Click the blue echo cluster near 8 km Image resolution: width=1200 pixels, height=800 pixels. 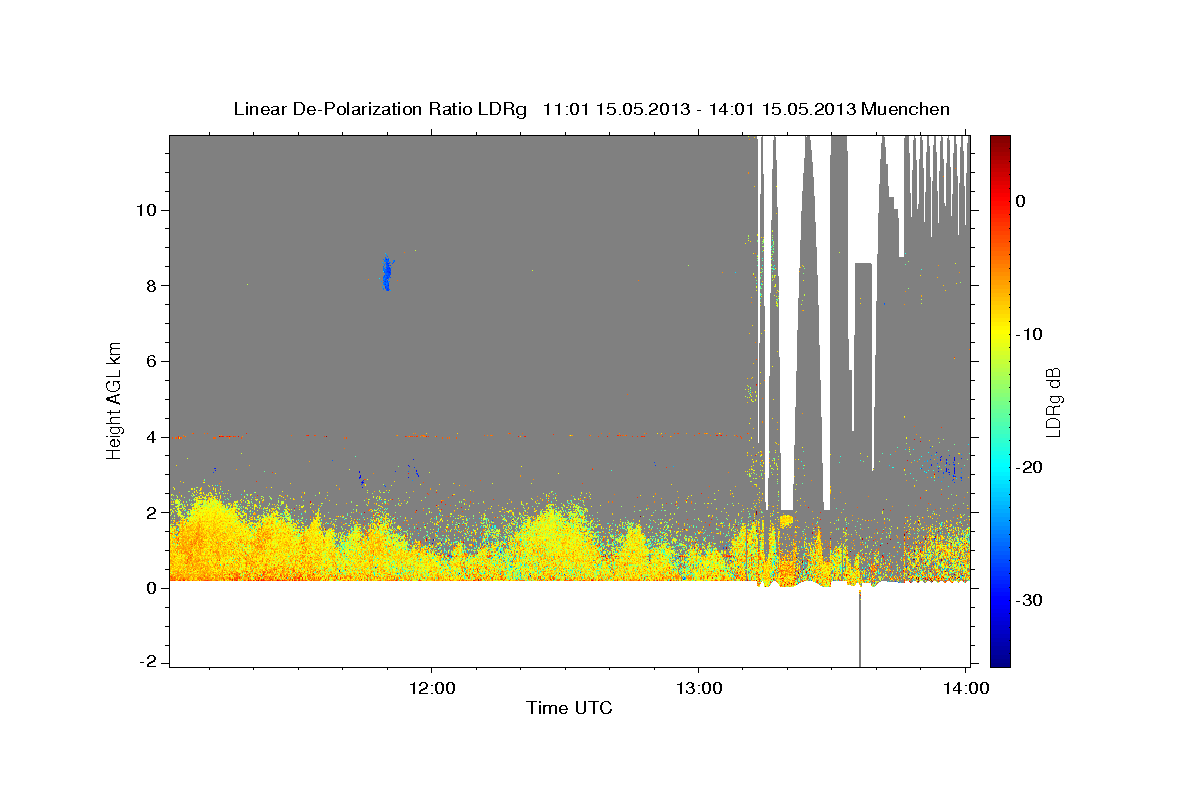coord(387,273)
